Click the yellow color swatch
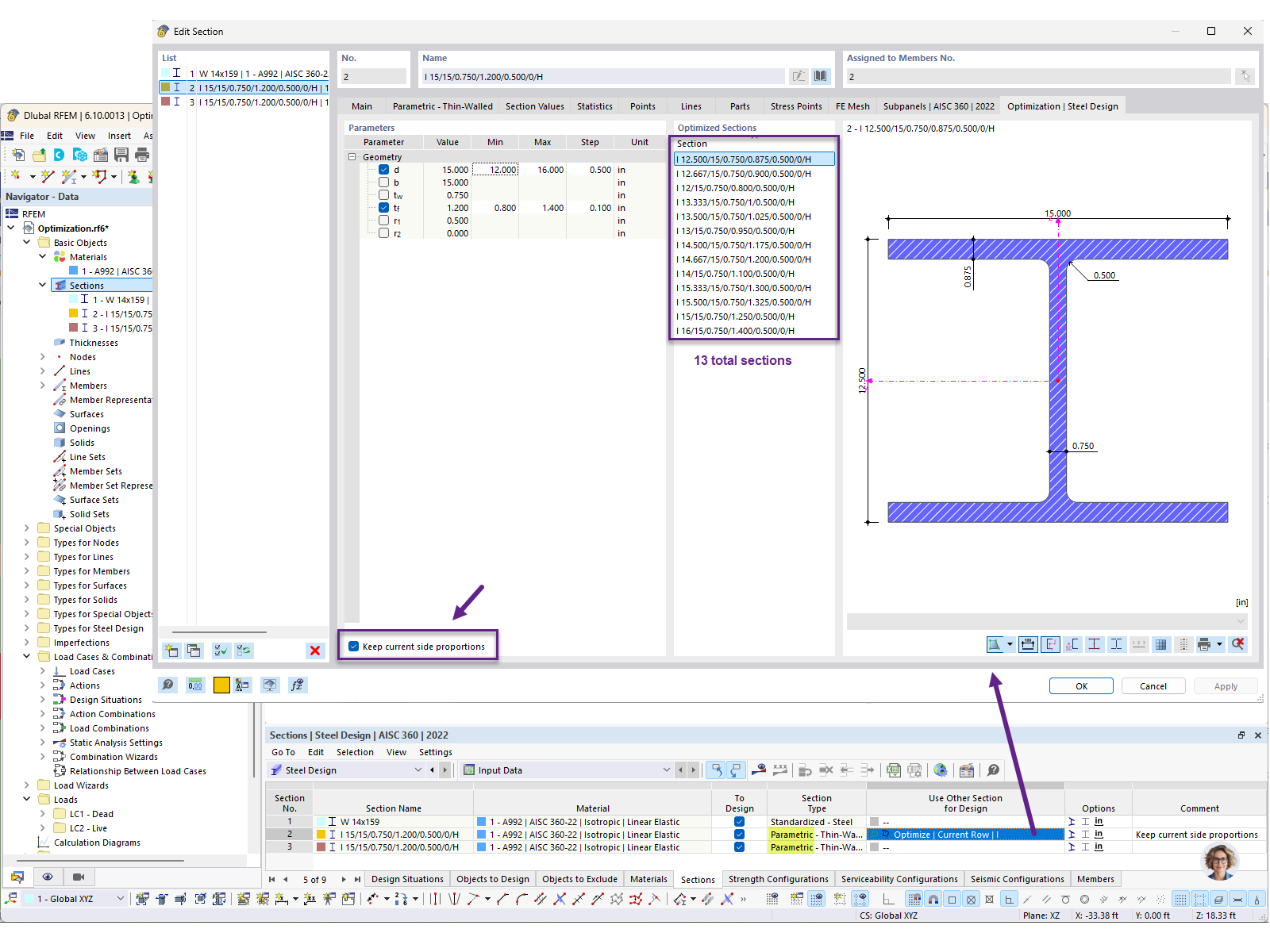1270x952 pixels. click(x=221, y=685)
